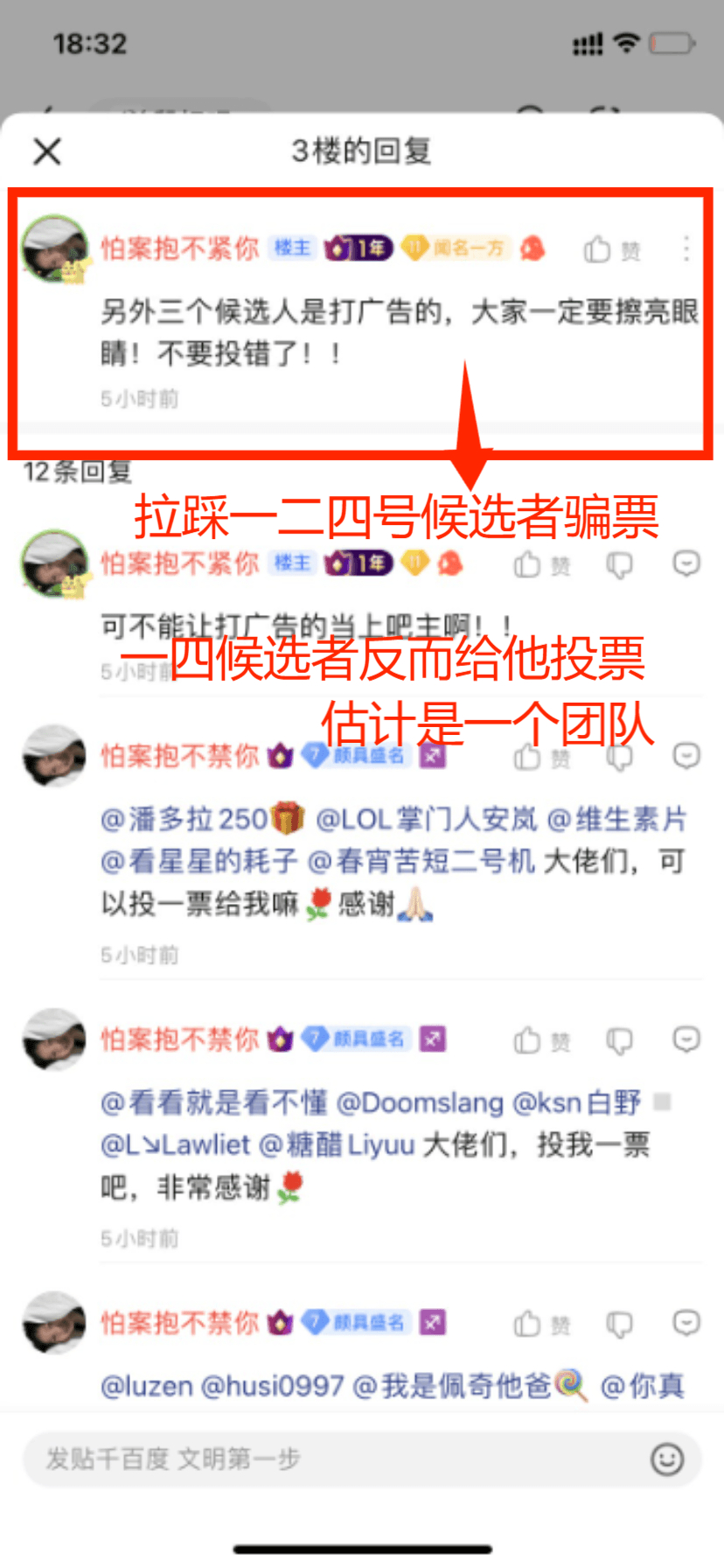Viewport: 724px width, 1568px height.
Task: Open mention link @看星星的耗子
Action: coord(199,862)
